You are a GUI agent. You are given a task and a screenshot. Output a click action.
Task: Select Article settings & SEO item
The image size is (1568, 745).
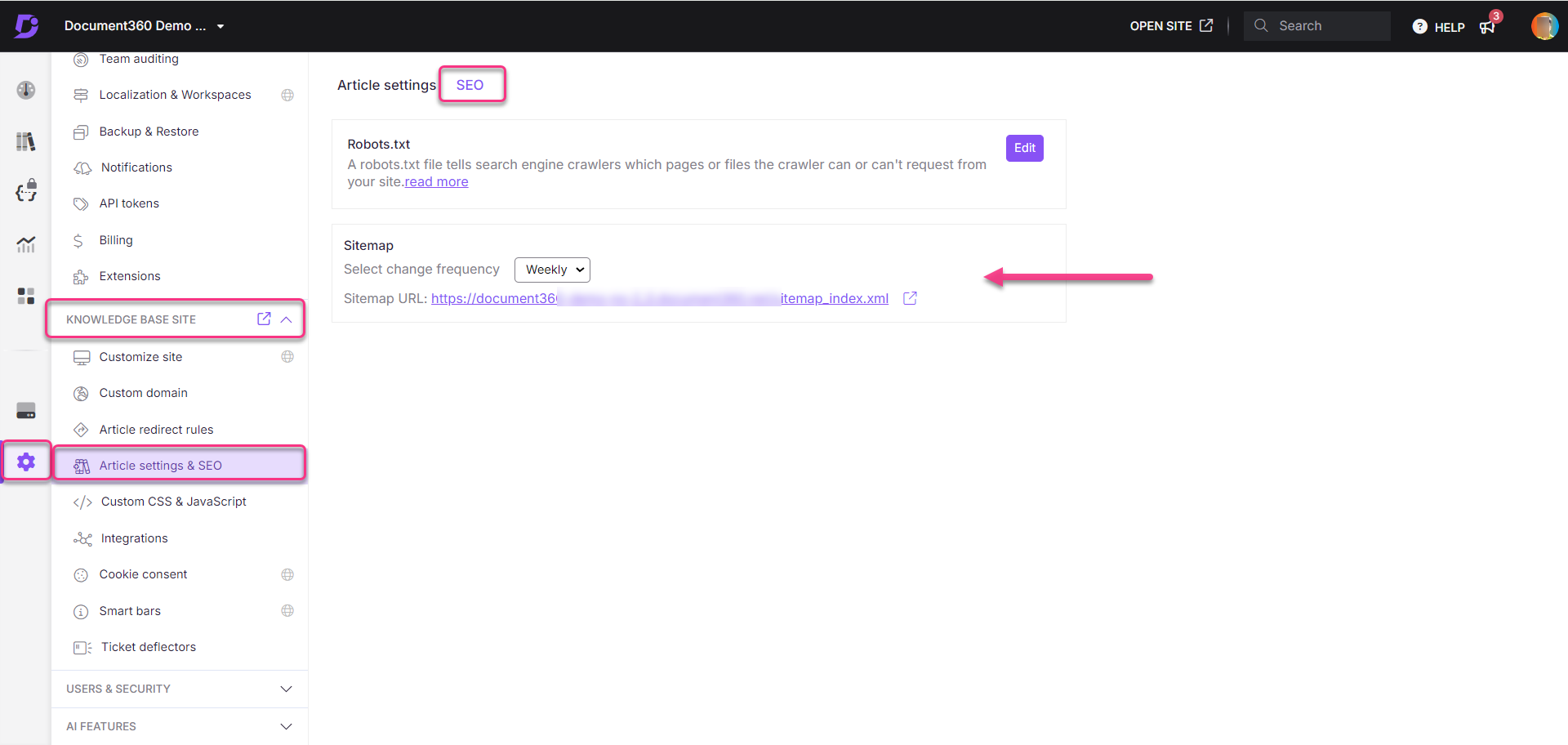click(x=180, y=465)
